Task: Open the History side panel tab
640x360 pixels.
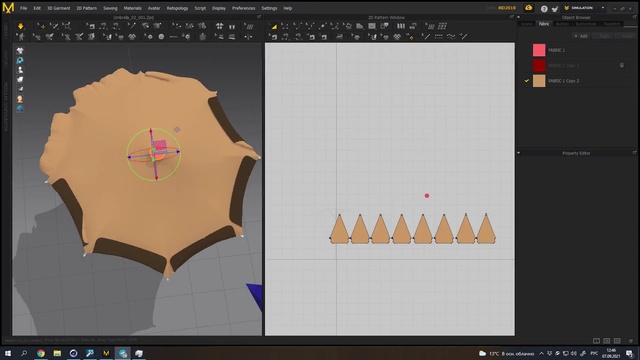Action: 6,58
